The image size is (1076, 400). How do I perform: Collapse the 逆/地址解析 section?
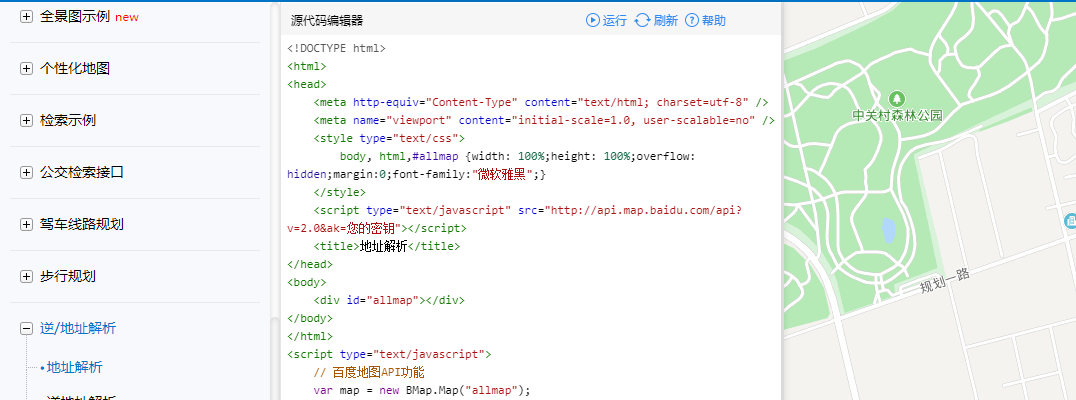click(x=27, y=329)
